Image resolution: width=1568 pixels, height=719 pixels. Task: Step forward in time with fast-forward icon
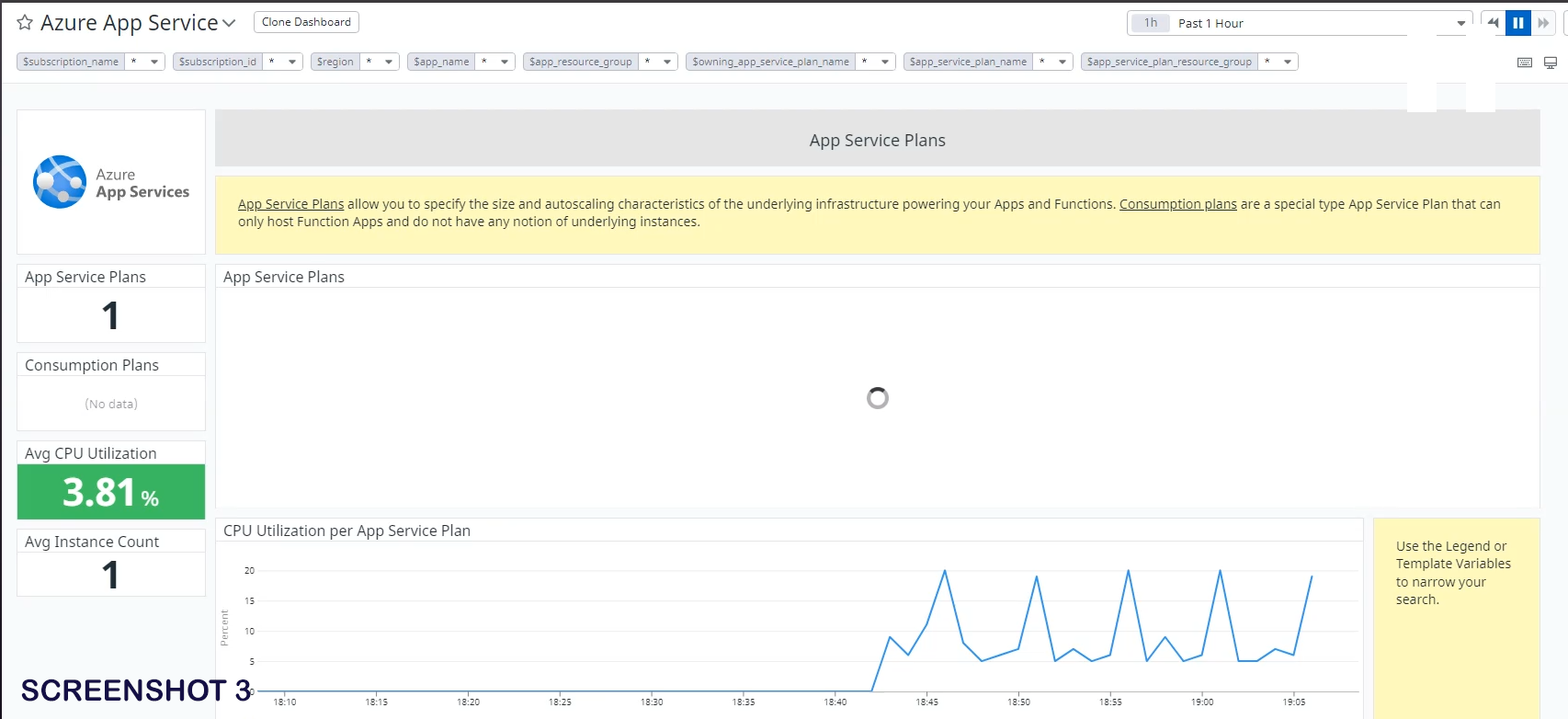point(1543,23)
